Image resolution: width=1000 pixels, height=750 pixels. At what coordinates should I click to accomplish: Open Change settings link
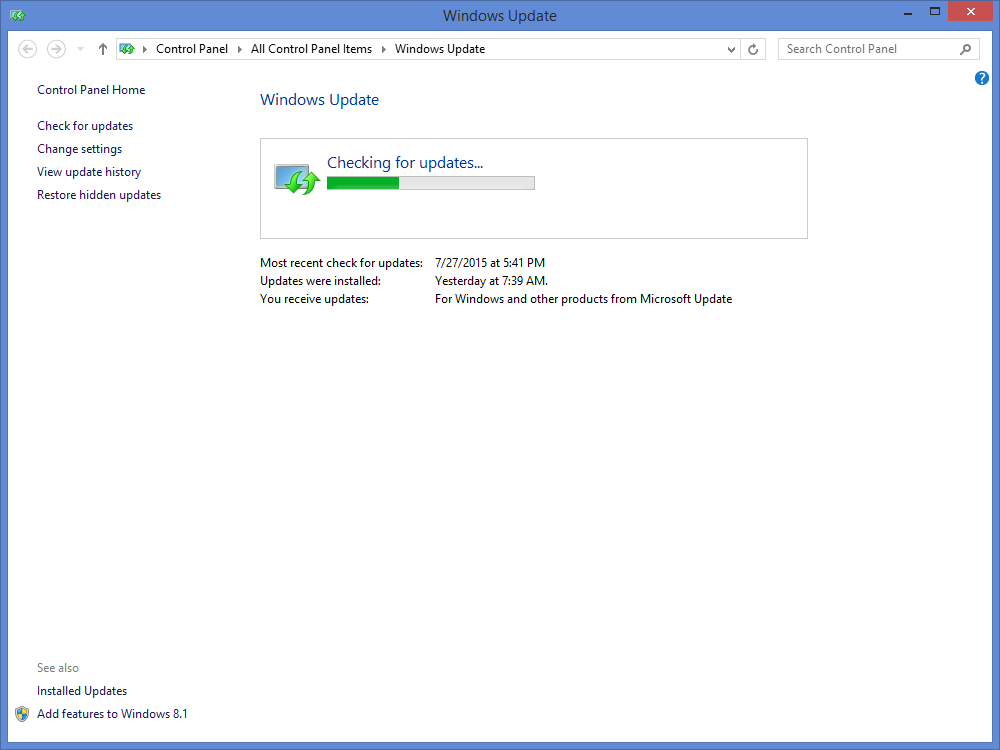coord(80,149)
